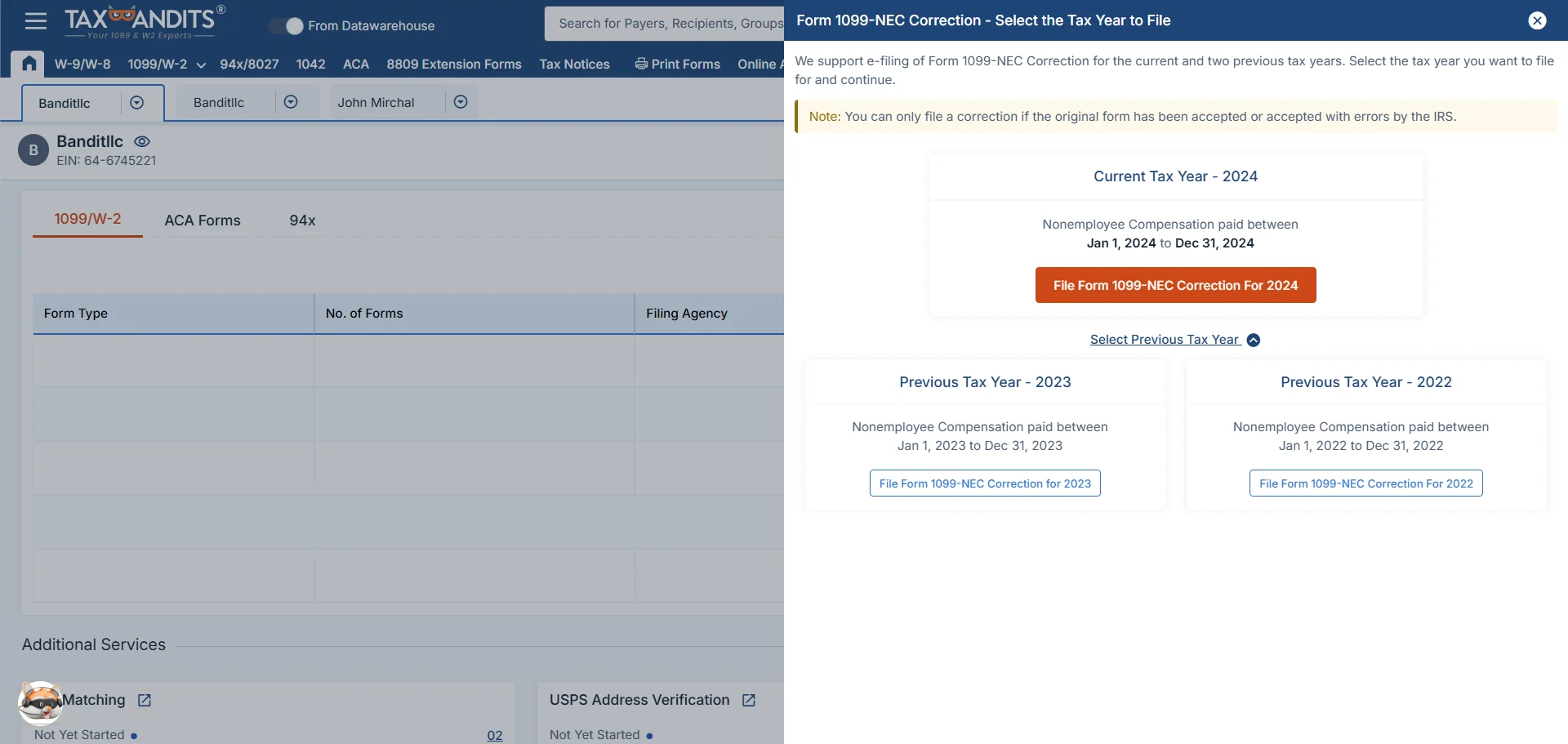Click File Form 1099-NEC Correction For 2022

[x=1366, y=483]
